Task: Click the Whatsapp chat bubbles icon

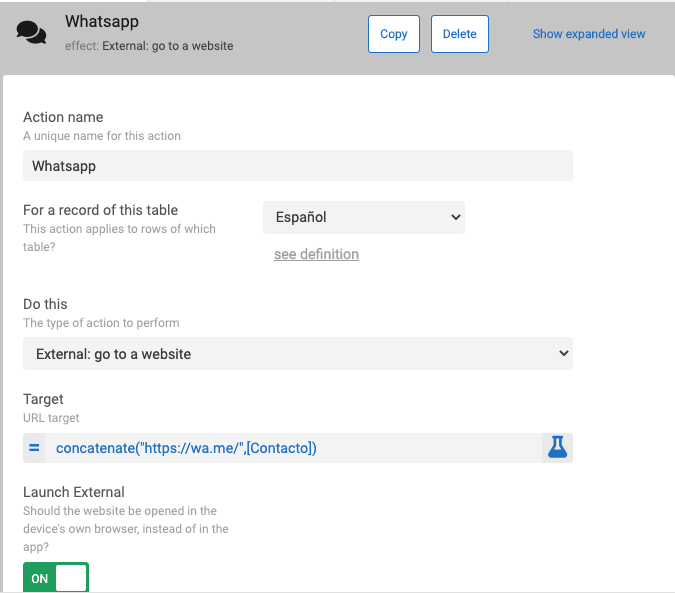Action: point(31,33)
